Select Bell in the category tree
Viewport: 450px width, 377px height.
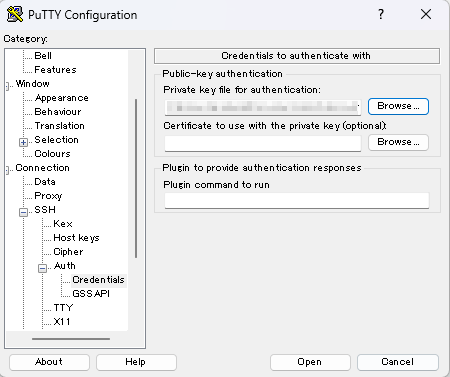point(43,56)
